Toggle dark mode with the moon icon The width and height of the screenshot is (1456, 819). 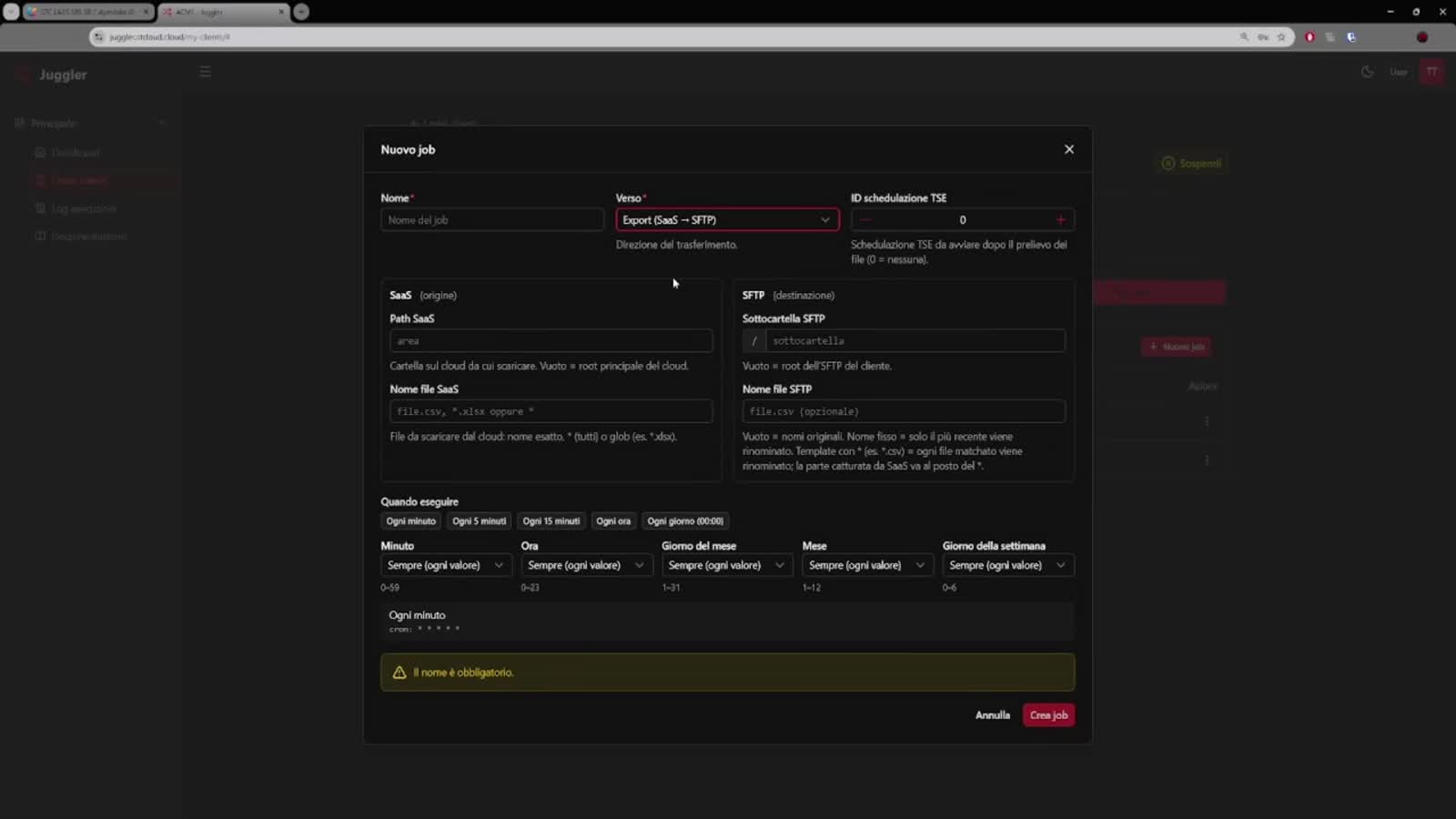(x=1367, y=72)
